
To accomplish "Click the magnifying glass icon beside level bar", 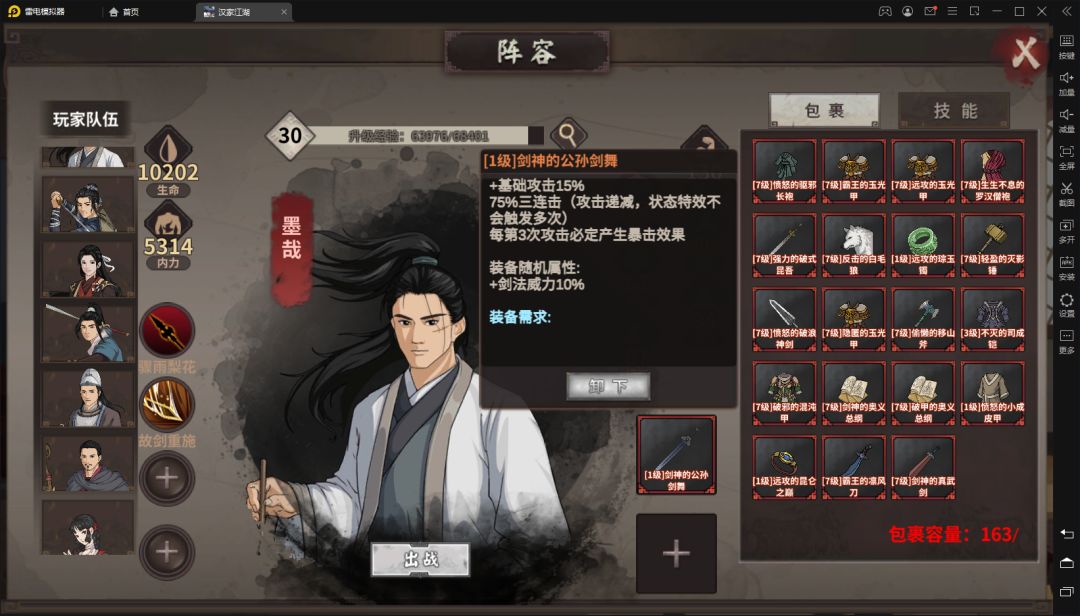I will click(568, 134).
